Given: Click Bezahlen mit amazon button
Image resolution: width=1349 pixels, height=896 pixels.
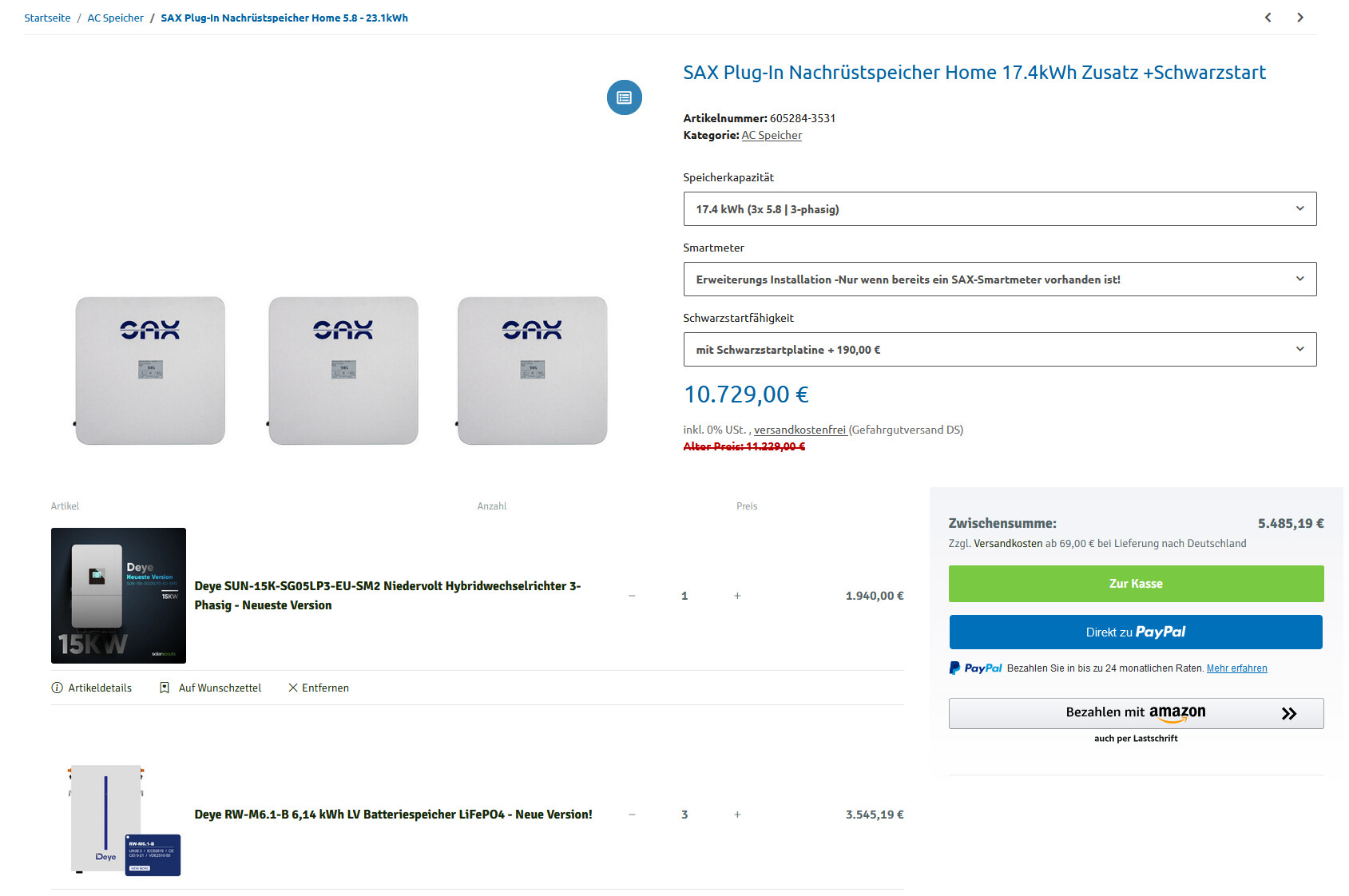Looking at the screenshot, I should tap(1136, 713).
